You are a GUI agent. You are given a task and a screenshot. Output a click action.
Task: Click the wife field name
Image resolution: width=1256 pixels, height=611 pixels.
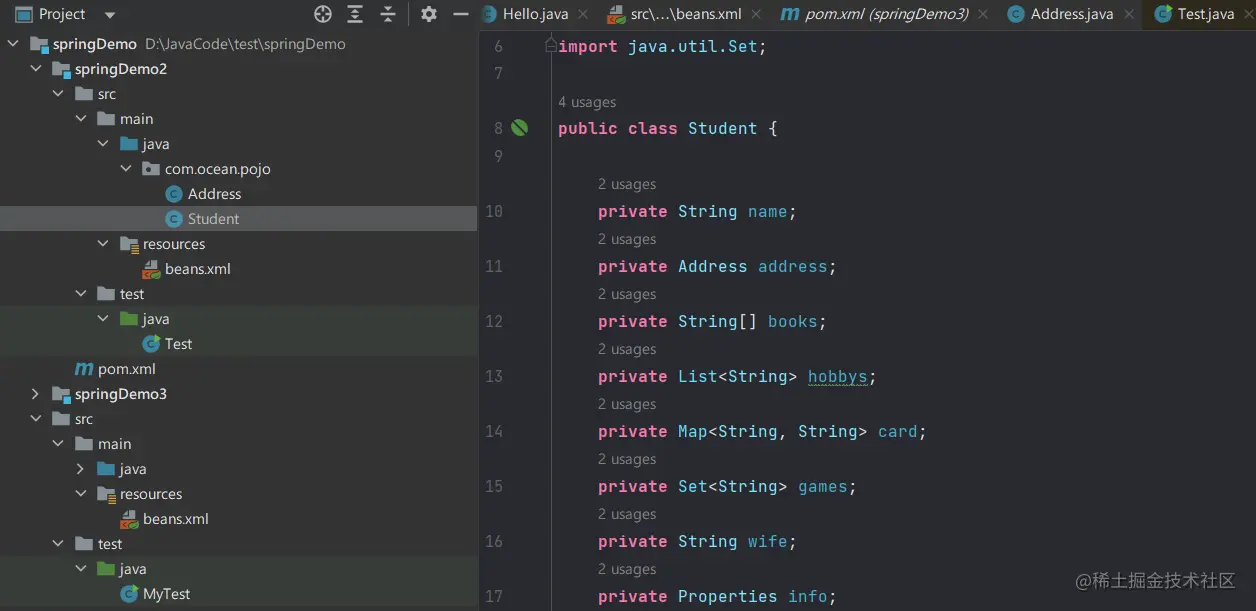767,542
